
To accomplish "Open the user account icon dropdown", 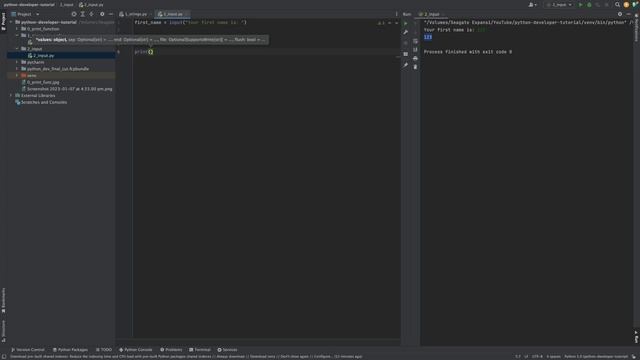I will [x=532, y=5].
